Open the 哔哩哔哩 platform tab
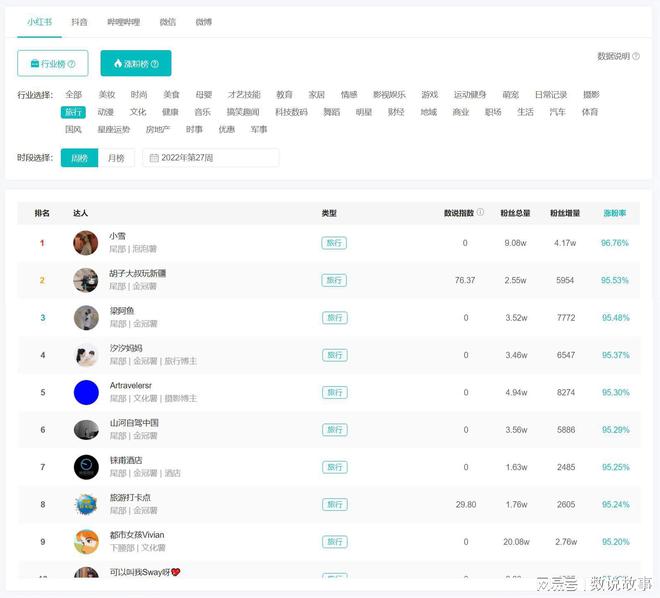This screenshot has height=598, width=660. [123, 22]
